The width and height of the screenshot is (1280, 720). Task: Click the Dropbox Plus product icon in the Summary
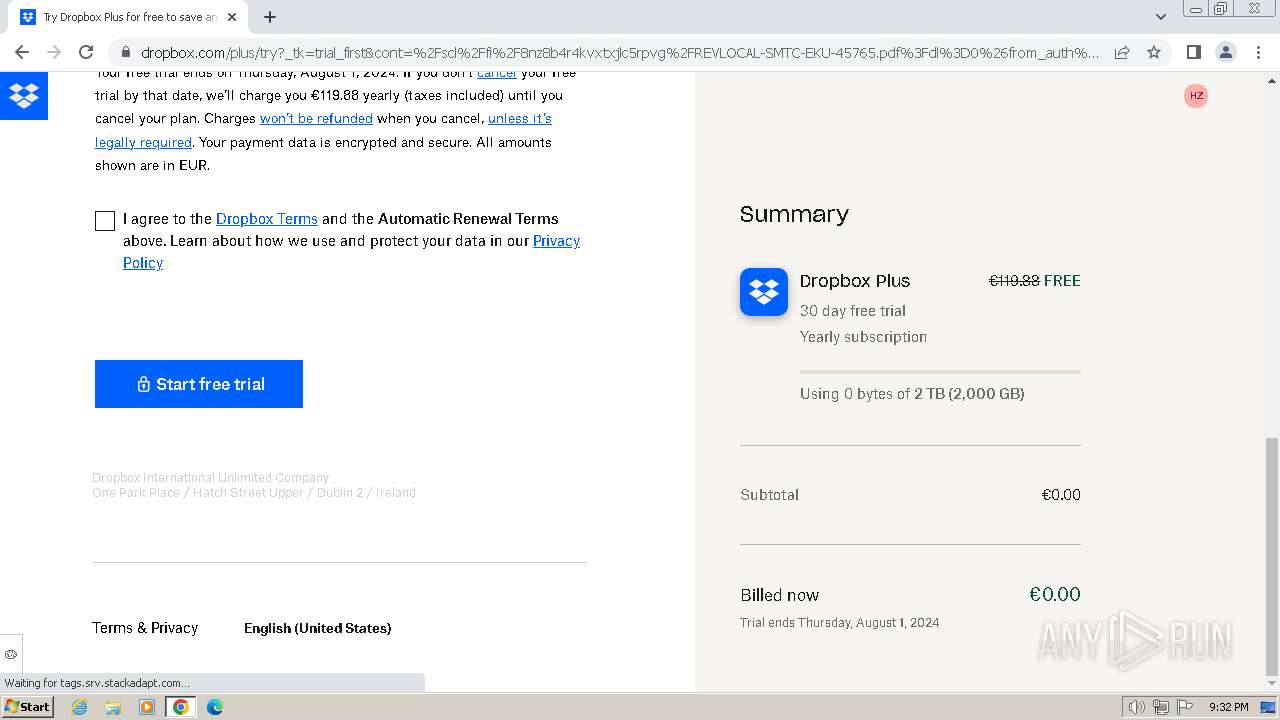point(764,292)
